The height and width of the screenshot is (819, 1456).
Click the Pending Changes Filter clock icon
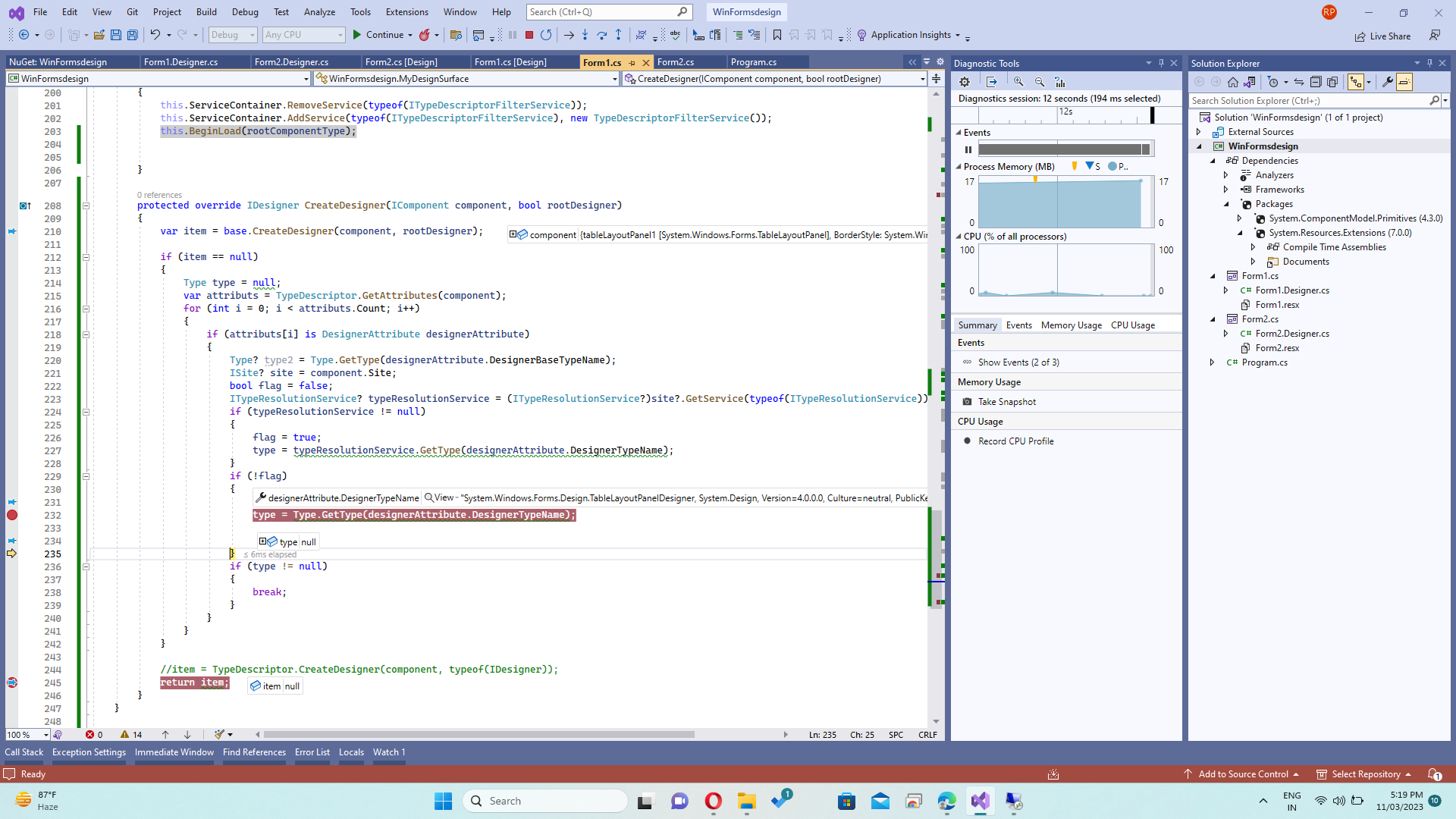(1273, 82)
